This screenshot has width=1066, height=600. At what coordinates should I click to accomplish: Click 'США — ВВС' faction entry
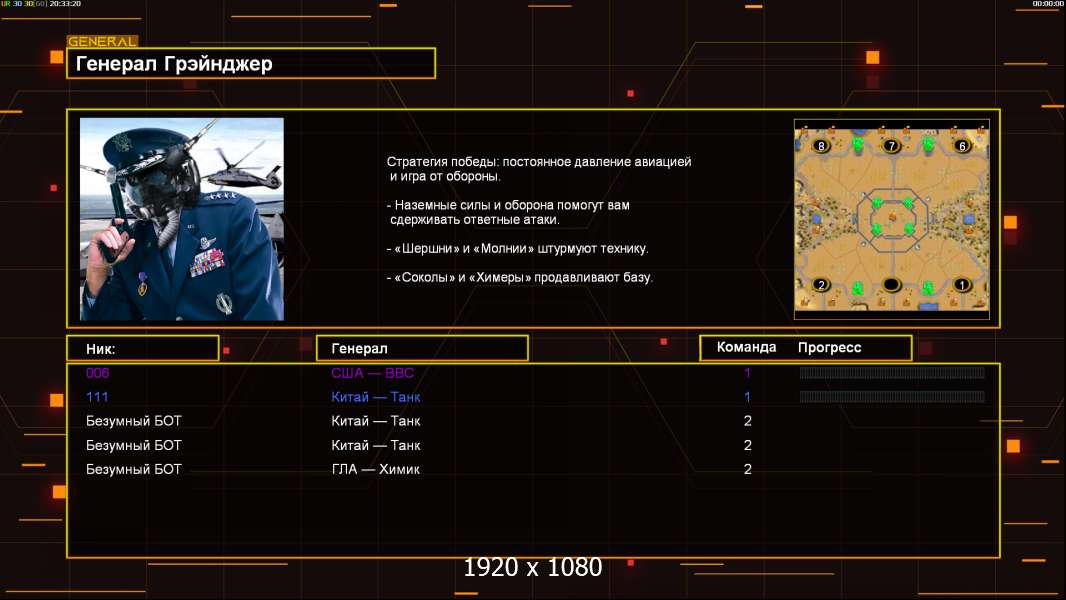point(373,373)
